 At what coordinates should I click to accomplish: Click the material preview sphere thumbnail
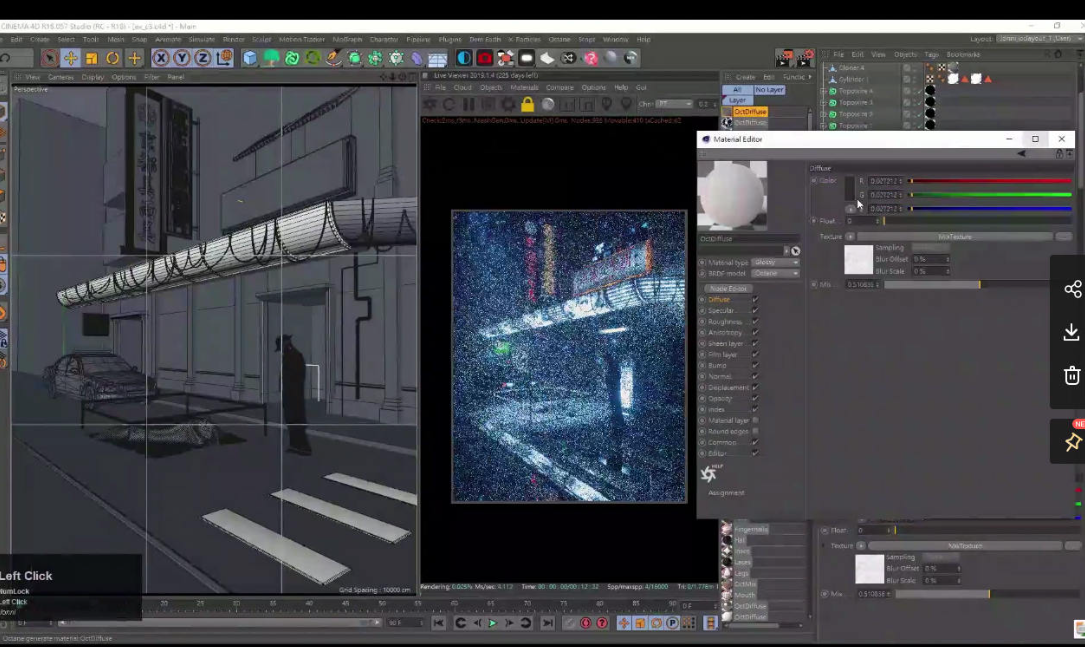tap(732, 195)
